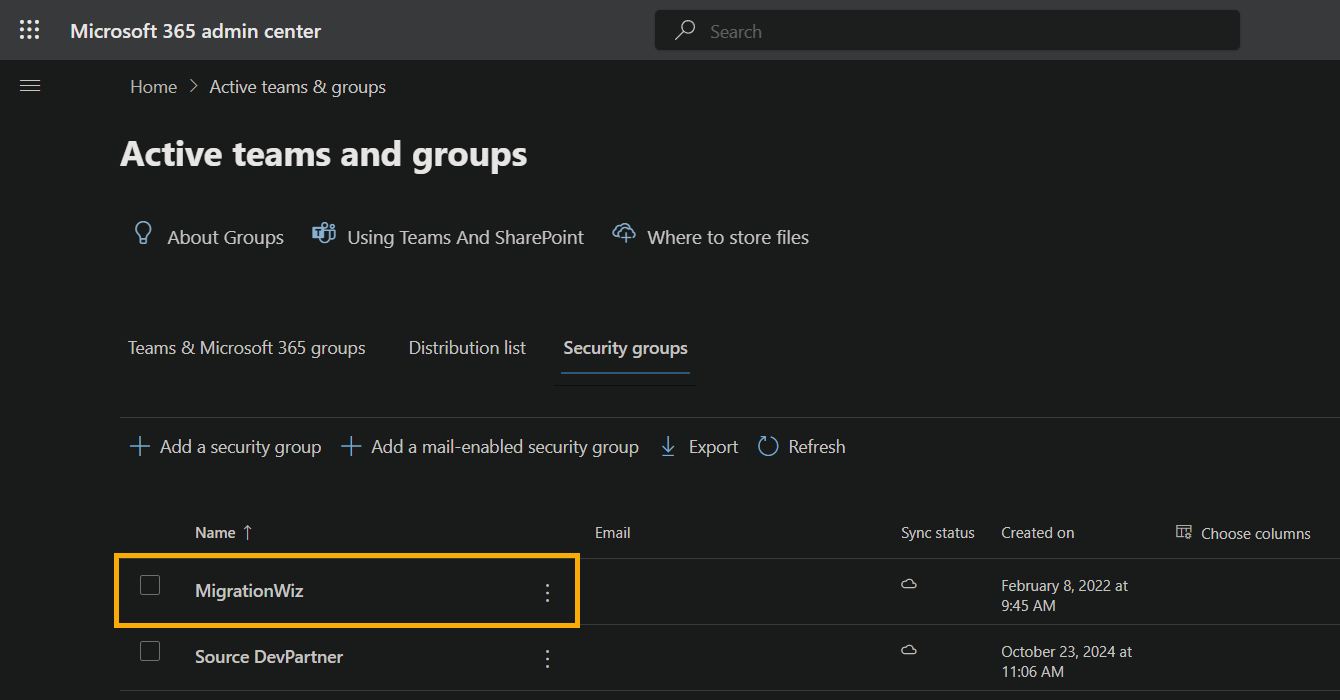Check the MigrationWiz row checkbox
1340x700 pixels.
(150, 585)
